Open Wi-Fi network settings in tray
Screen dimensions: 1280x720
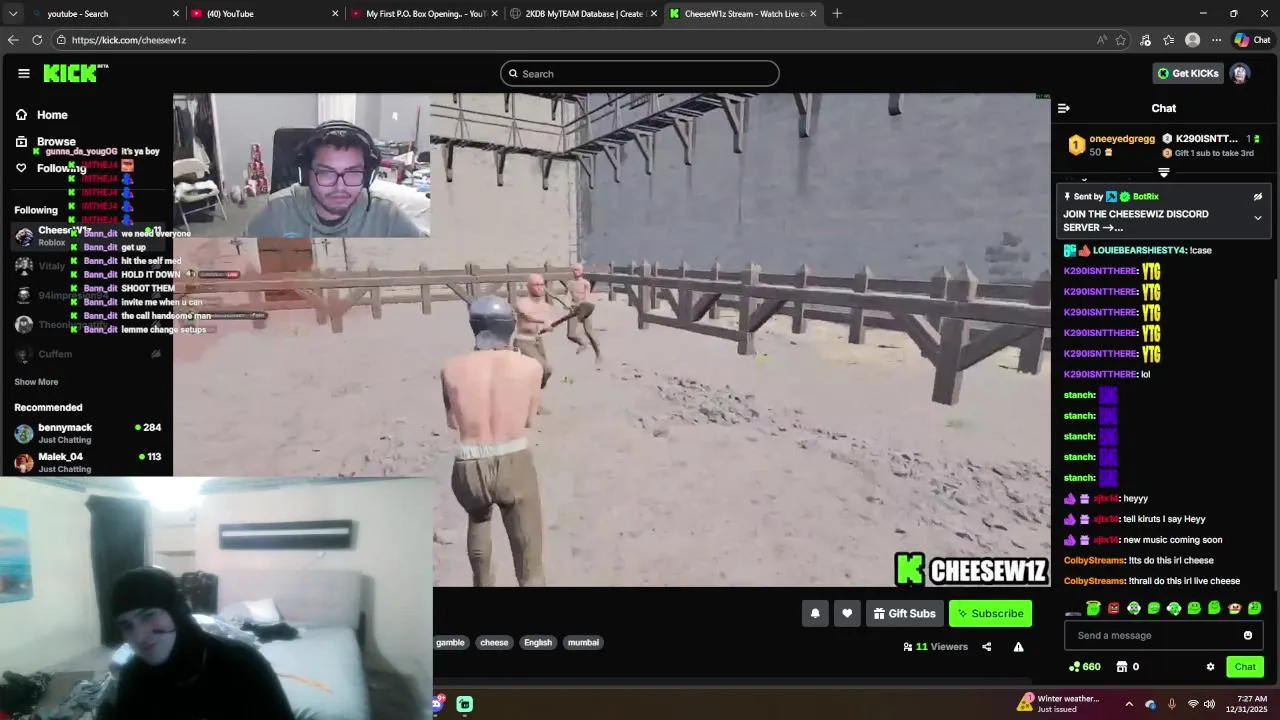[x=1192, y=704]
